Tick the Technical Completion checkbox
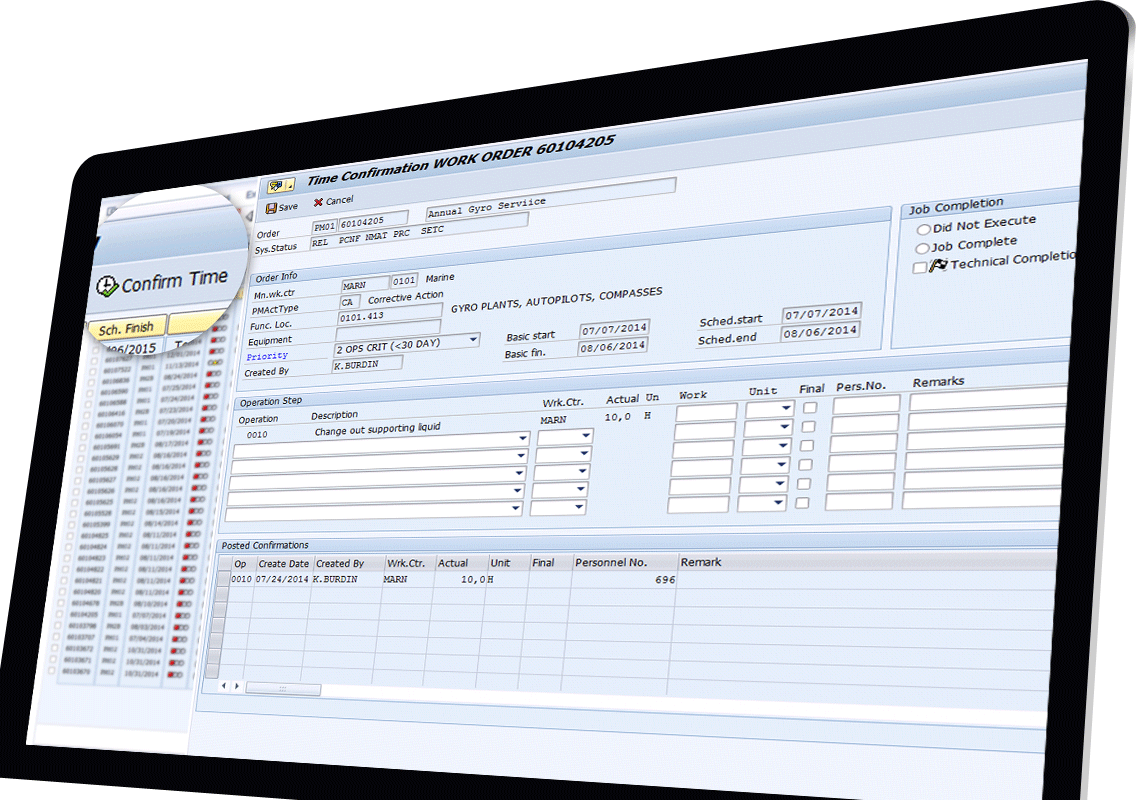Screen dimensions: 1147x800 (x=919, y=267)
